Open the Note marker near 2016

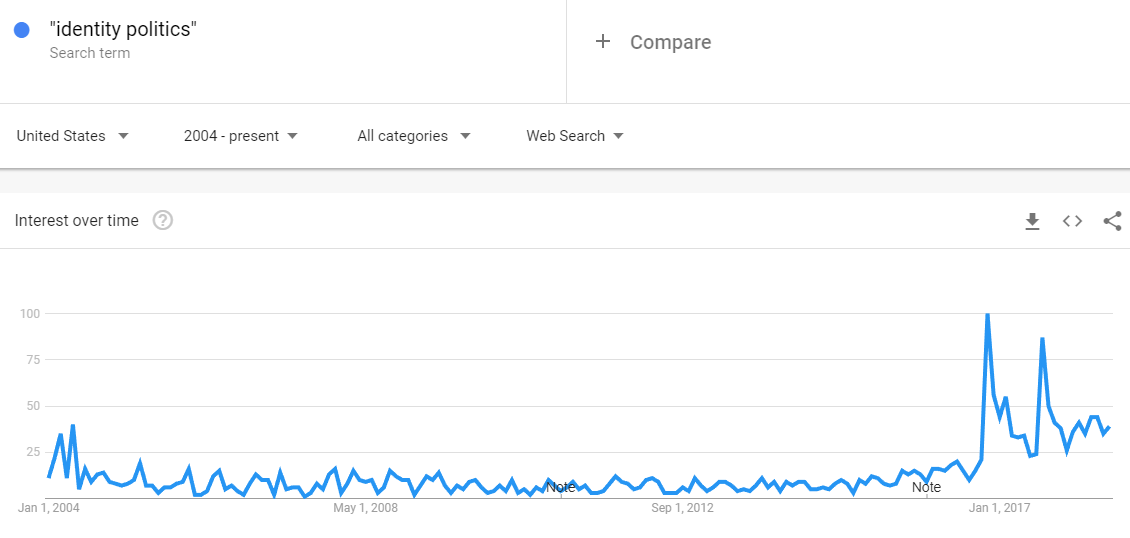pyautogui.click(x=926, y=488)
